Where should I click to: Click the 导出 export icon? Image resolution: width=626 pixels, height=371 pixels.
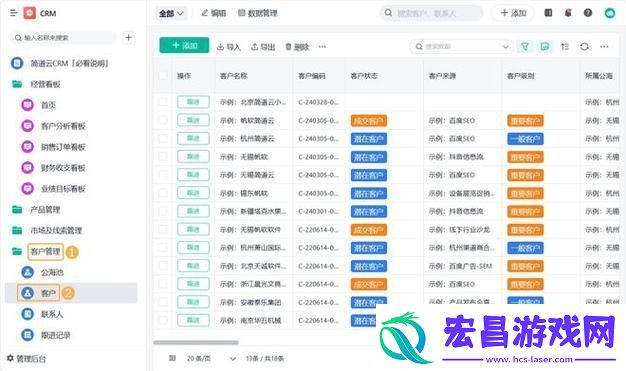click(x=255, y=47)
